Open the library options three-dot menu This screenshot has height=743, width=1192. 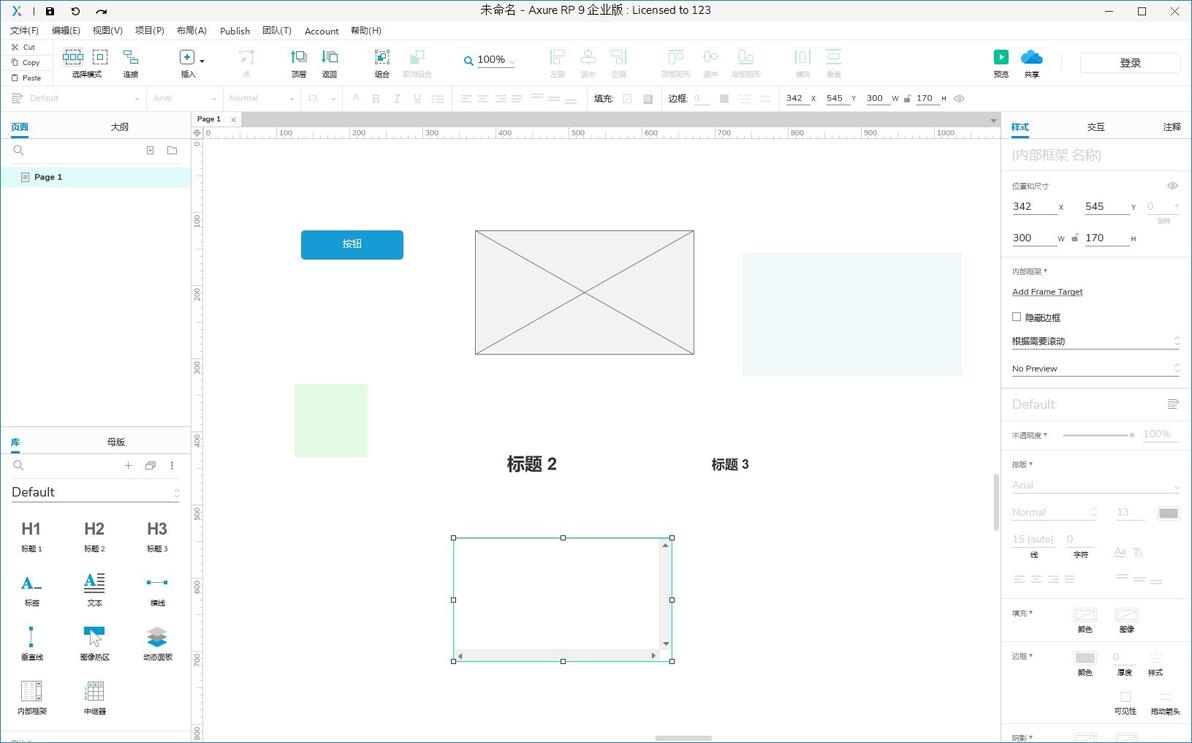click(x=172, y=465)
